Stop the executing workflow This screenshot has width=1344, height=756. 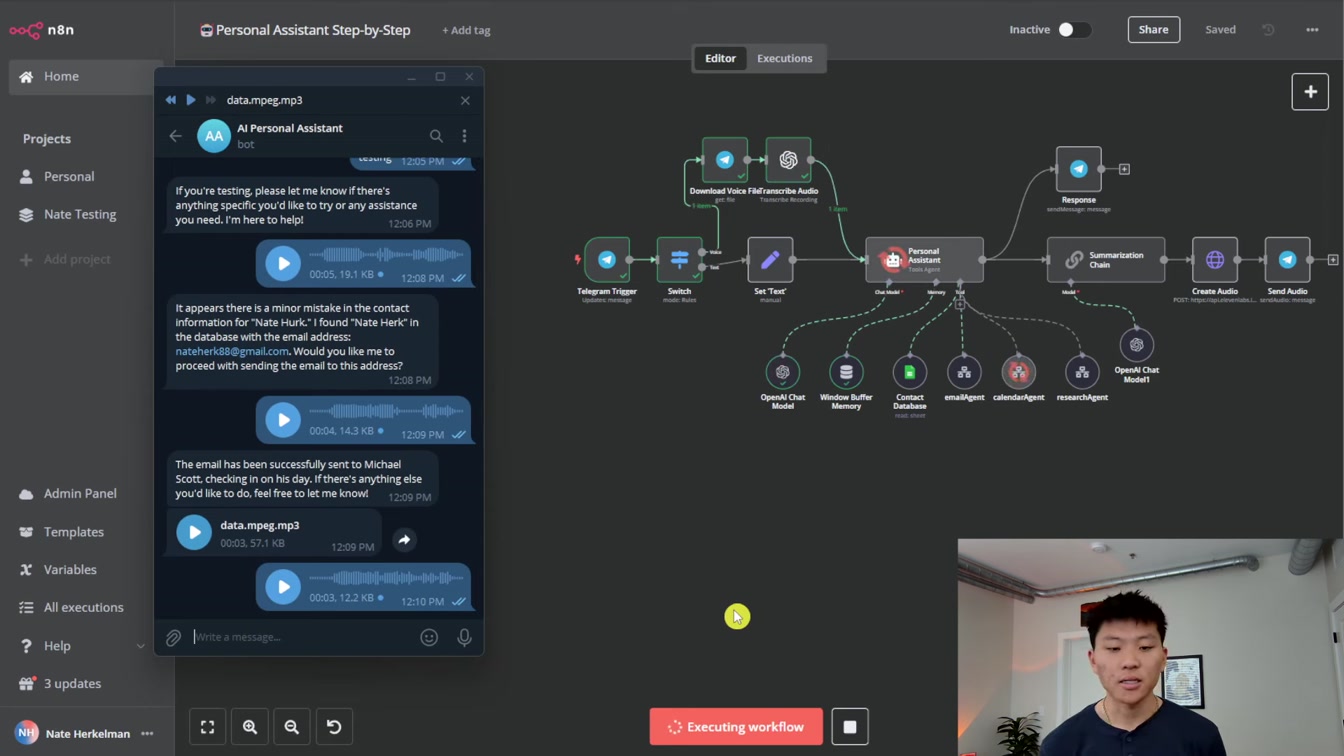pyautogui.click(x=850, y=727)
